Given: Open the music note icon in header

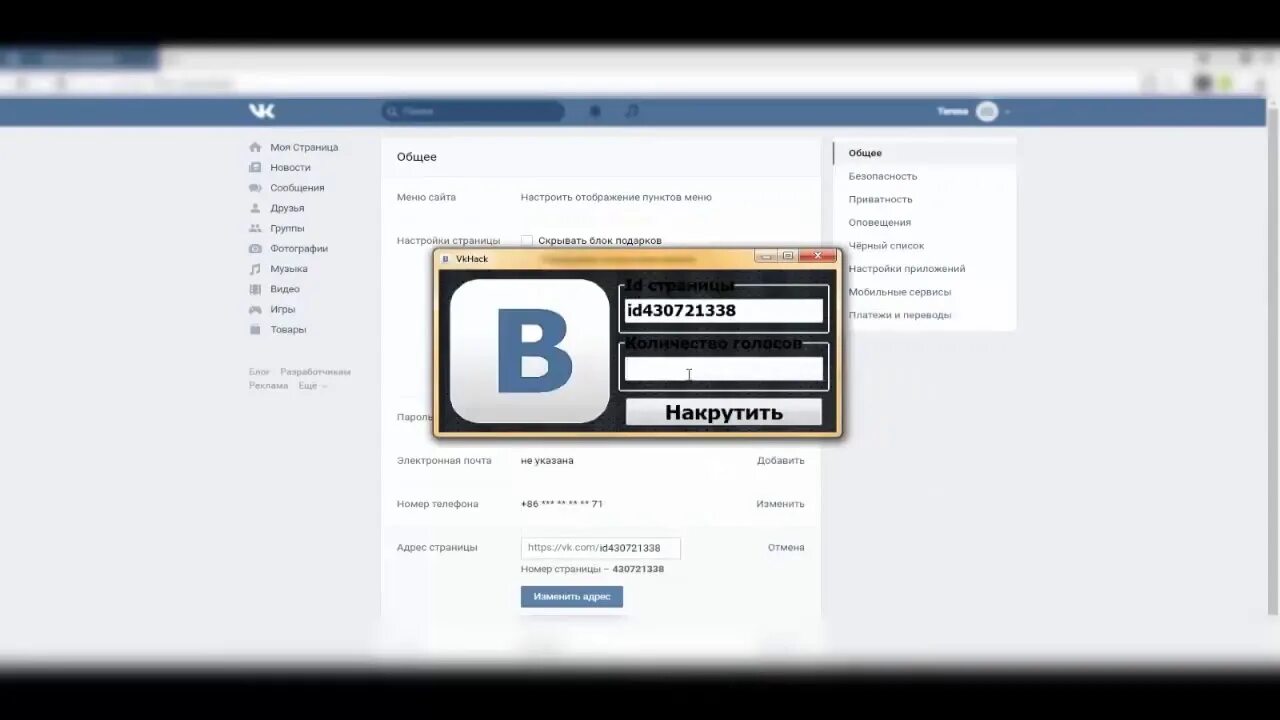Looking at the screenshot, I should [631, 111].
